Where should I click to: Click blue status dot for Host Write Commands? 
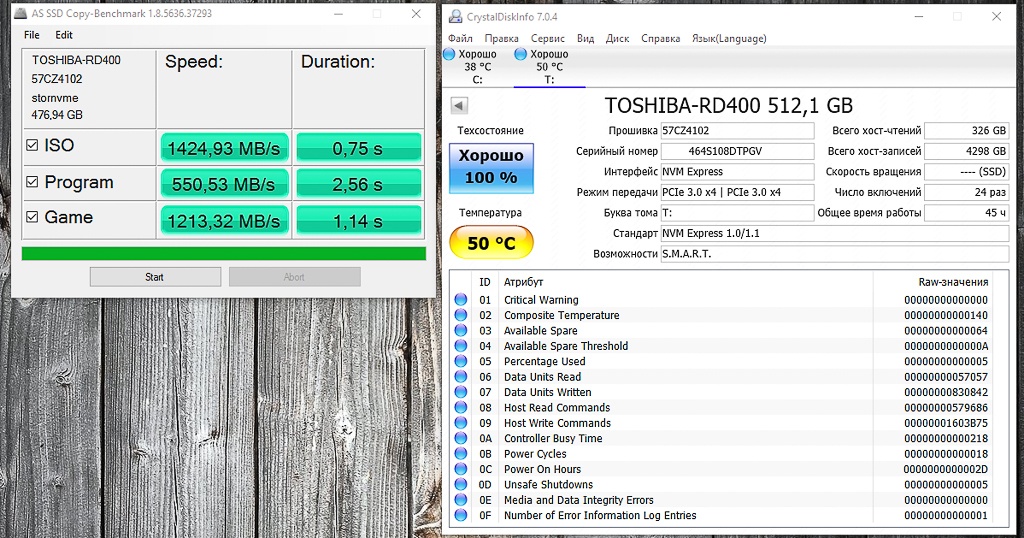click(461, 423)
